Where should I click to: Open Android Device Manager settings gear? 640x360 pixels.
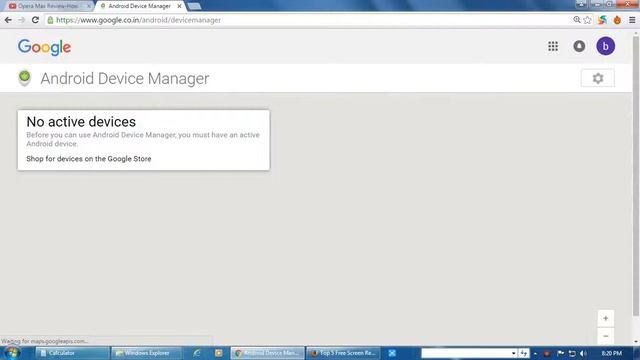(x=598, y=78)
